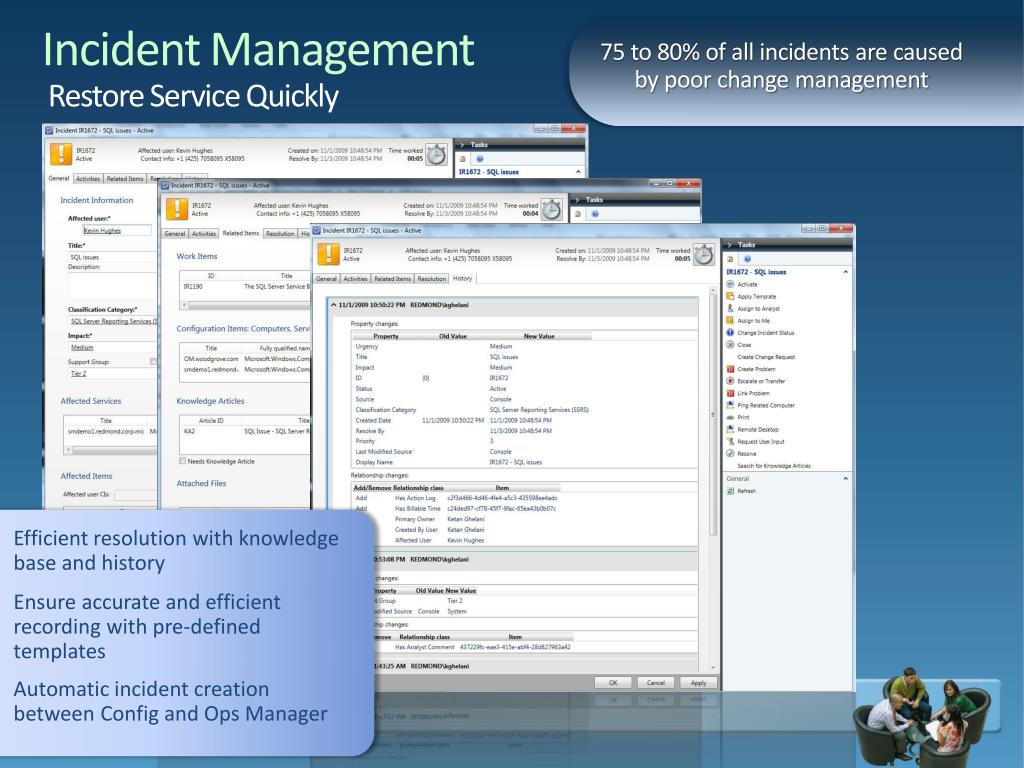Click the Request User Input icon
Image resolution: width=1024 pixels, height=768 pixels.
click(730, 441)
